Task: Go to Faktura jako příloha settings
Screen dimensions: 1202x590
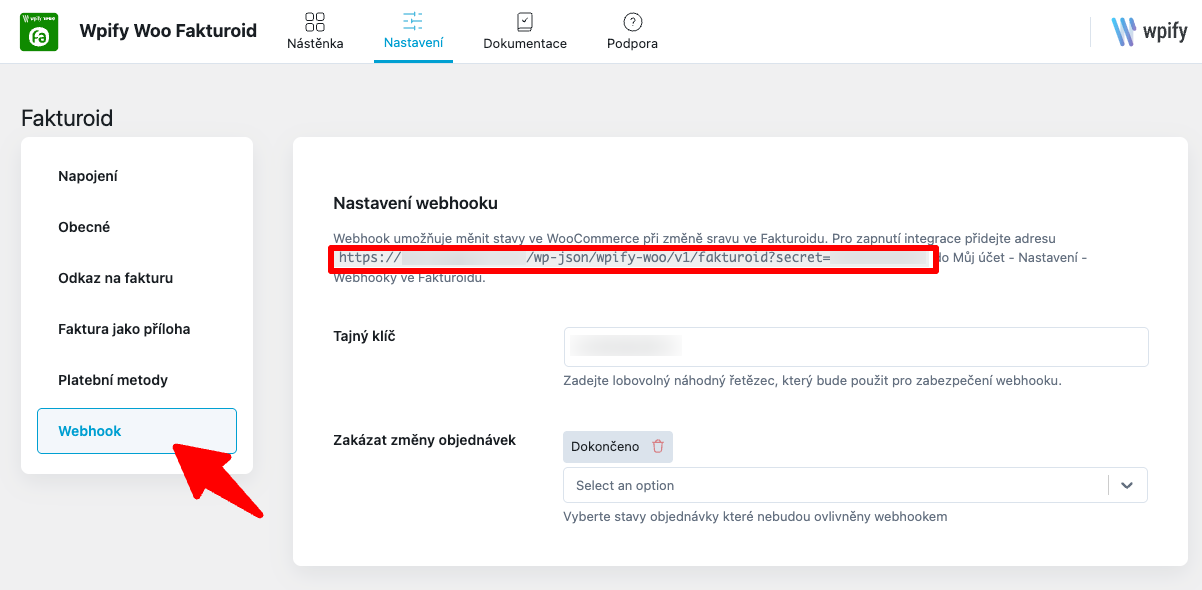Action: (x=124, y=328)
